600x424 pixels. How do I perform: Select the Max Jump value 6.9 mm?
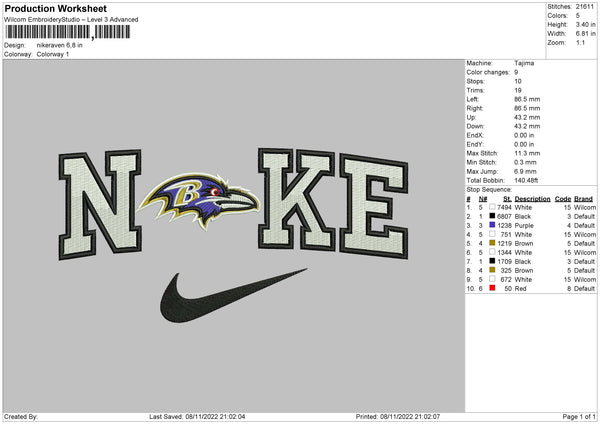525,171
